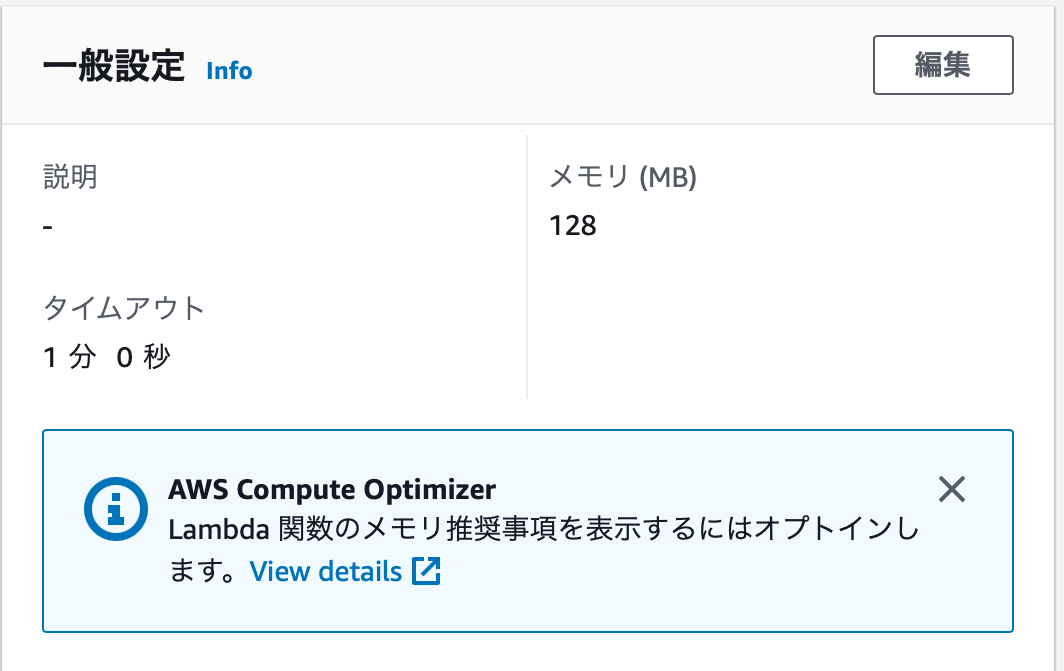Click the external link icon beside View details
The width and height of the screenshot is (1064, 671).
pyautogui.click(x=428, y=572)
